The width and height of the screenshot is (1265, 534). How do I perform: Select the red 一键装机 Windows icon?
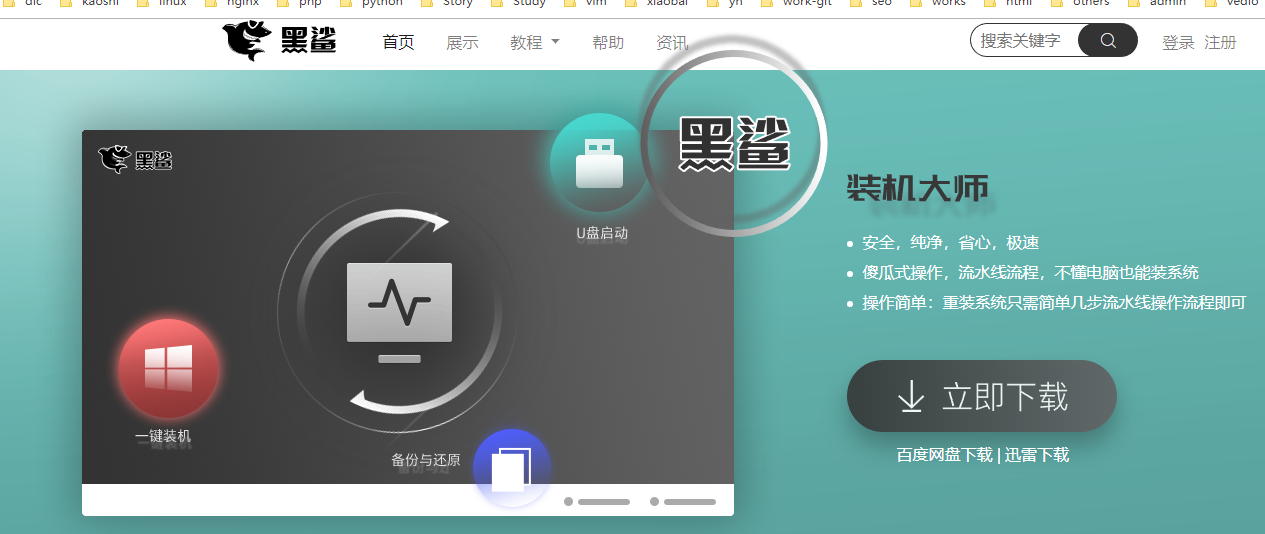point(168,368)
